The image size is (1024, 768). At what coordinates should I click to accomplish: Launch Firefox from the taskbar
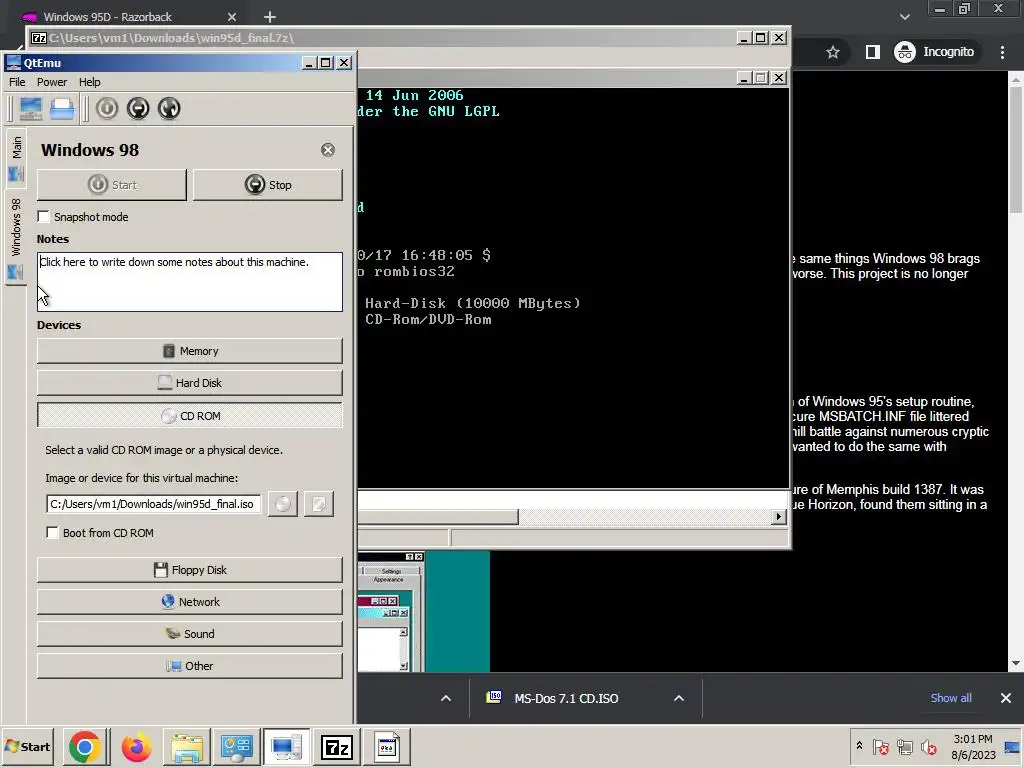click(x=136, y=746)
